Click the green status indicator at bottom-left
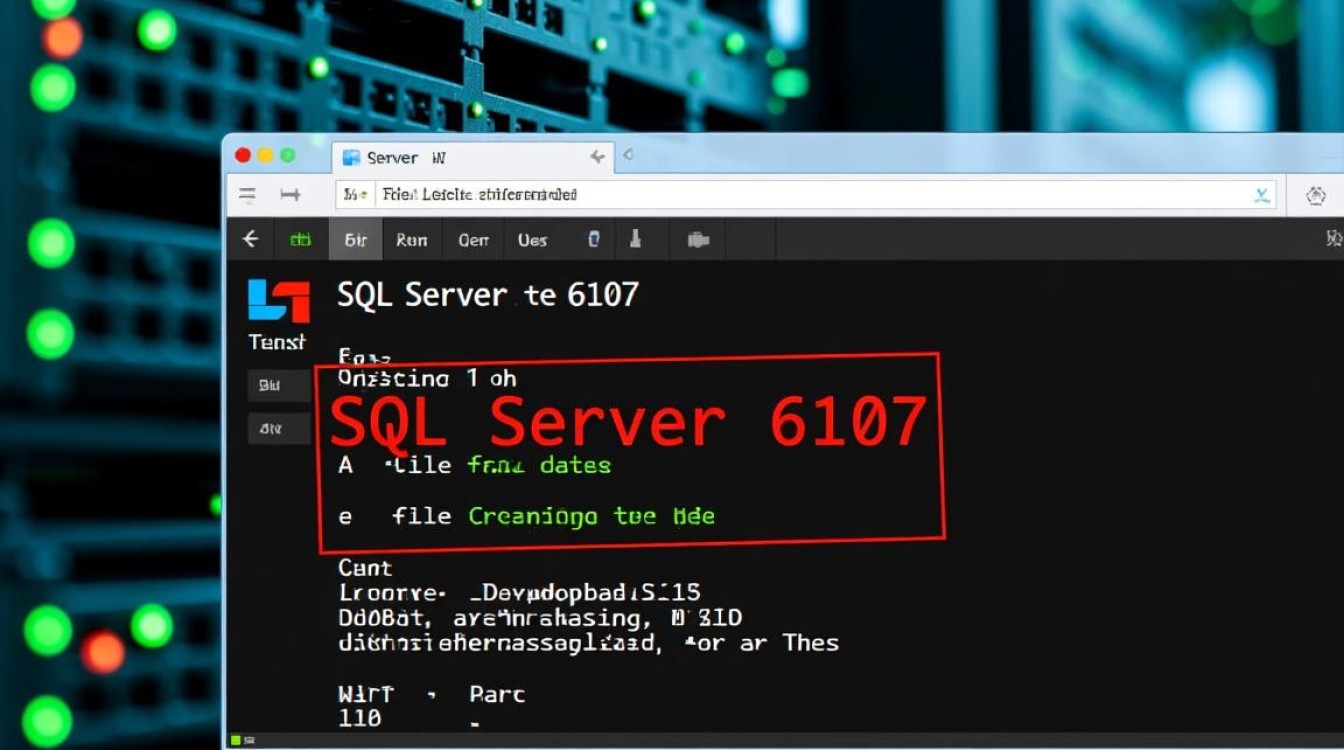Screen dimensions: 1344x750 click(x=237, y=740)
